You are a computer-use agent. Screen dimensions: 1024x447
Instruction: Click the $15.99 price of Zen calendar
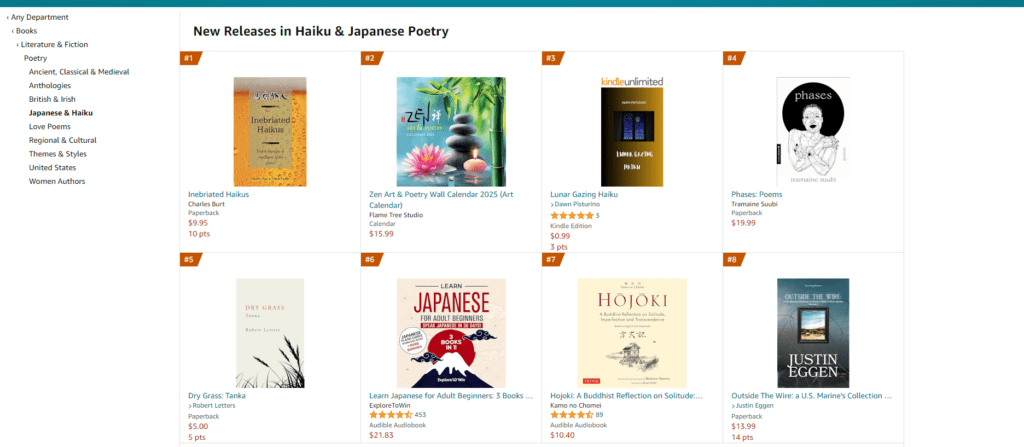[x=381, y=234]
